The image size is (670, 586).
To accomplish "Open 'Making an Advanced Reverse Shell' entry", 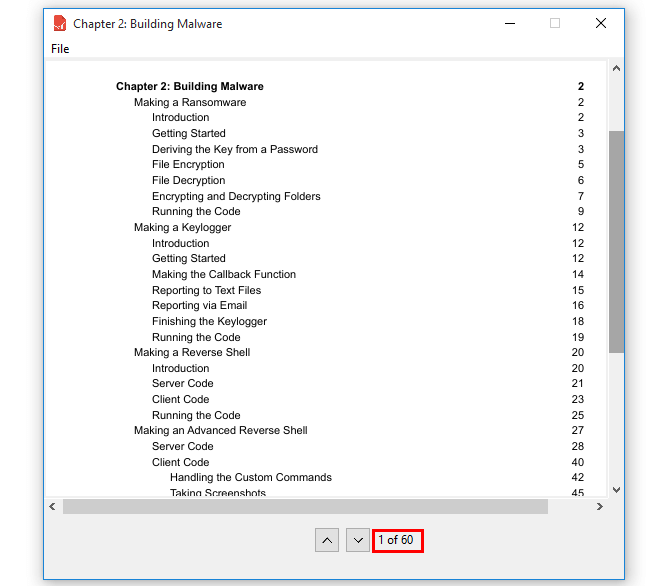I will [221, 431].
